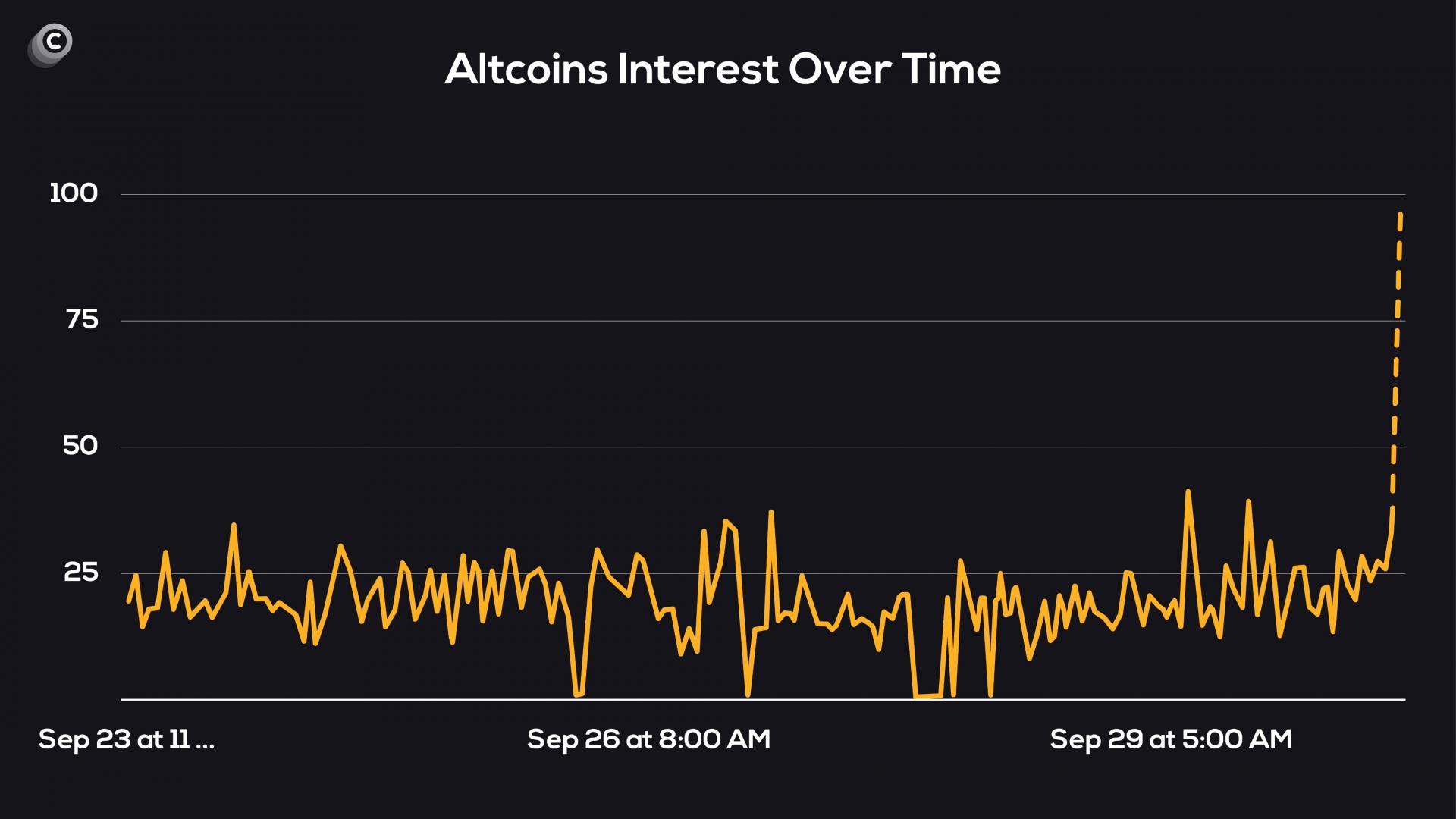Select the 50 y-axis label
This screenshot has height=819, width=1456.
pos(80,446)
